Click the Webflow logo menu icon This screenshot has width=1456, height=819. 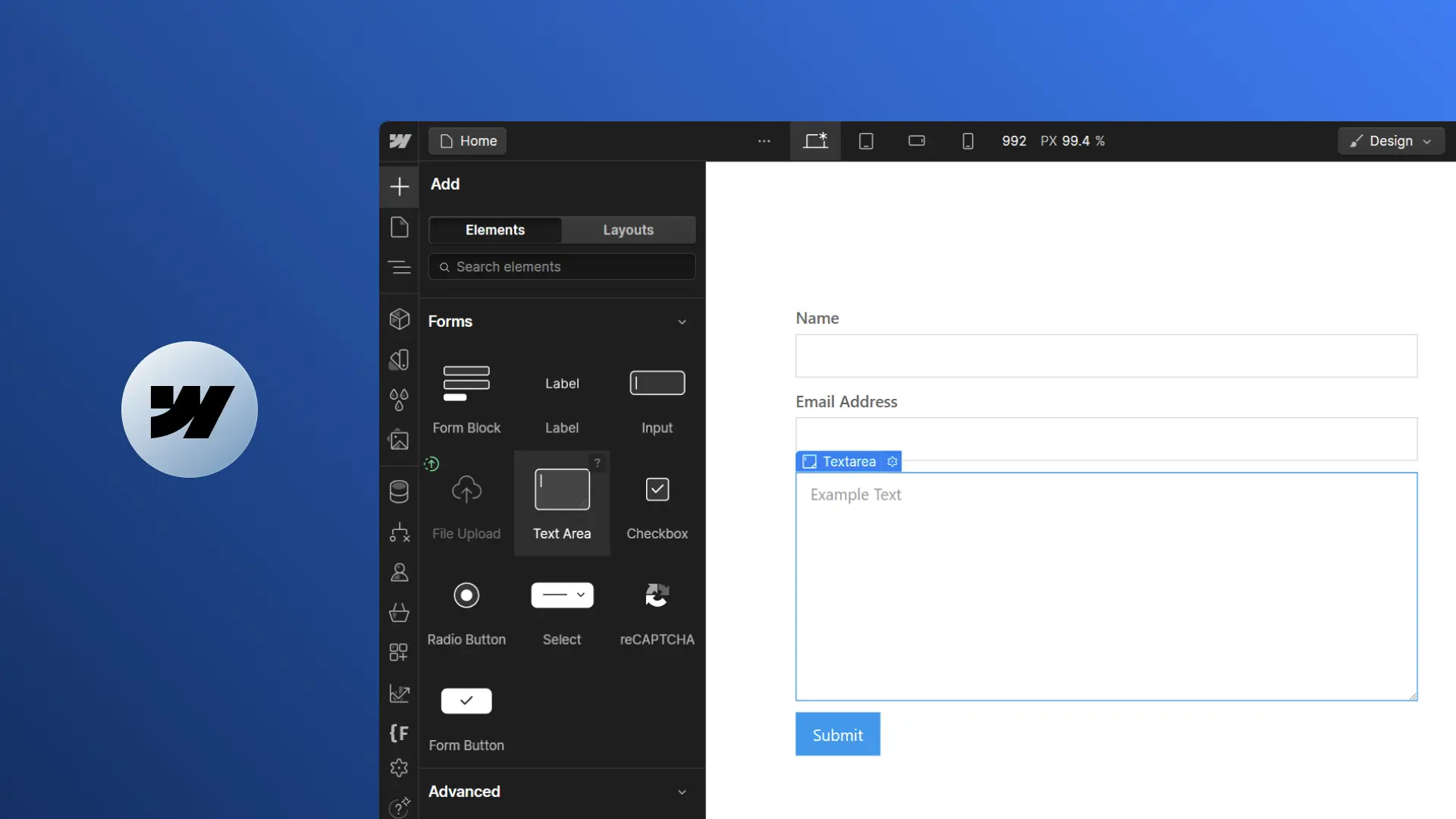tap(400, 141)
